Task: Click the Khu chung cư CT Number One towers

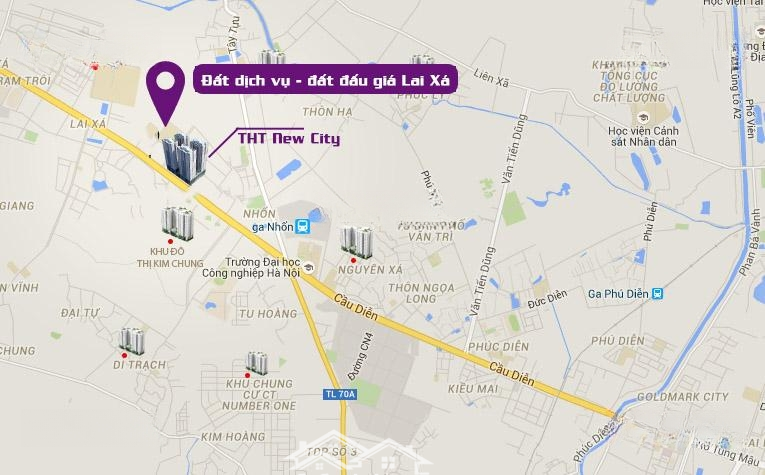Action: (257, 363)
